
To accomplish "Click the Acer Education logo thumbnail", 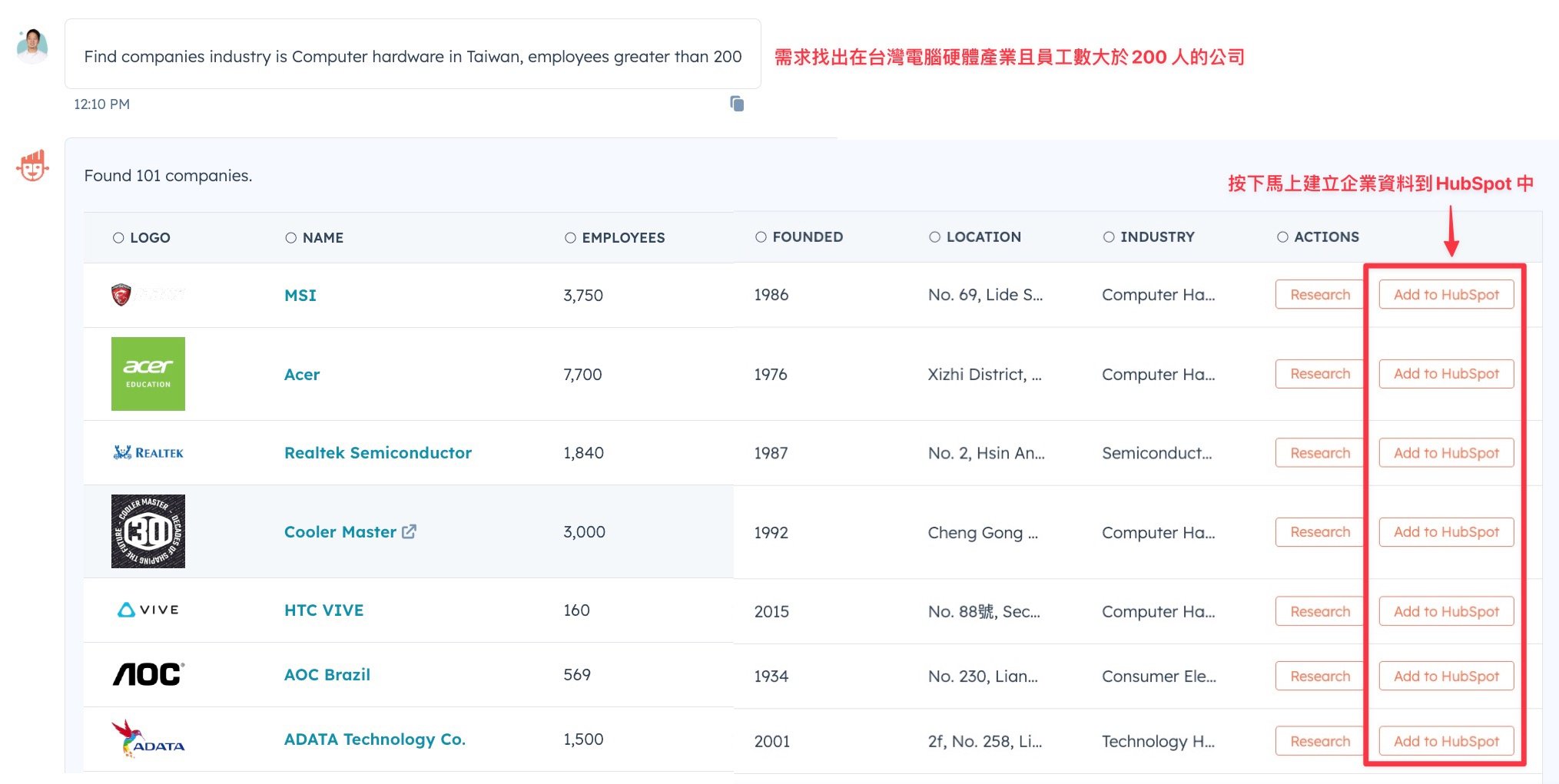I will coord(148,374).
